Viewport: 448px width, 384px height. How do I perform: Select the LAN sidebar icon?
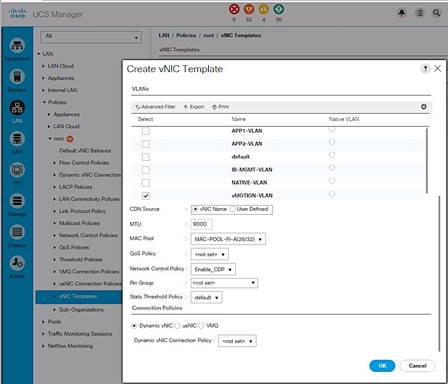pos(17,107)
